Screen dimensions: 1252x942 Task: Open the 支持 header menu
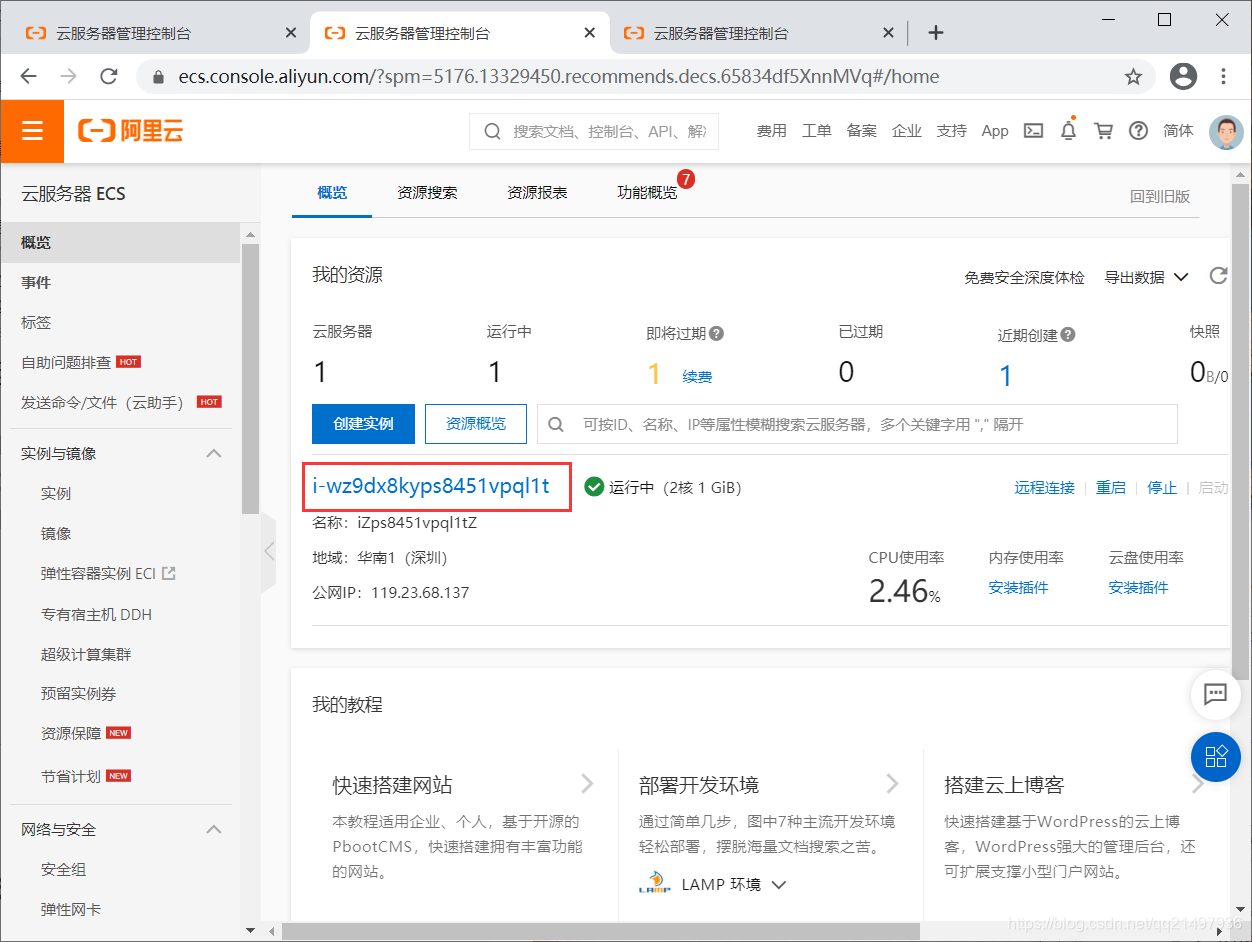point(951,131)
